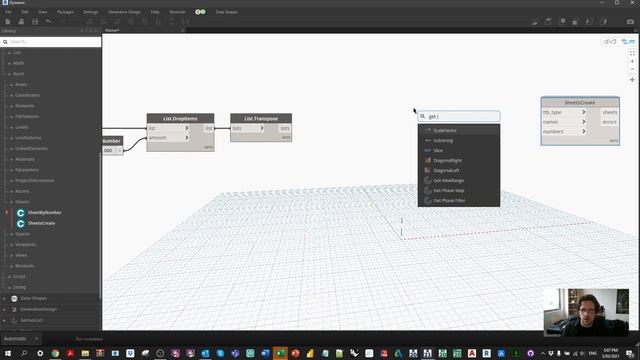Viewport: 640px width, 360px height.
Task: Click the Open file toolbar icon
Action: coord(21,22)
